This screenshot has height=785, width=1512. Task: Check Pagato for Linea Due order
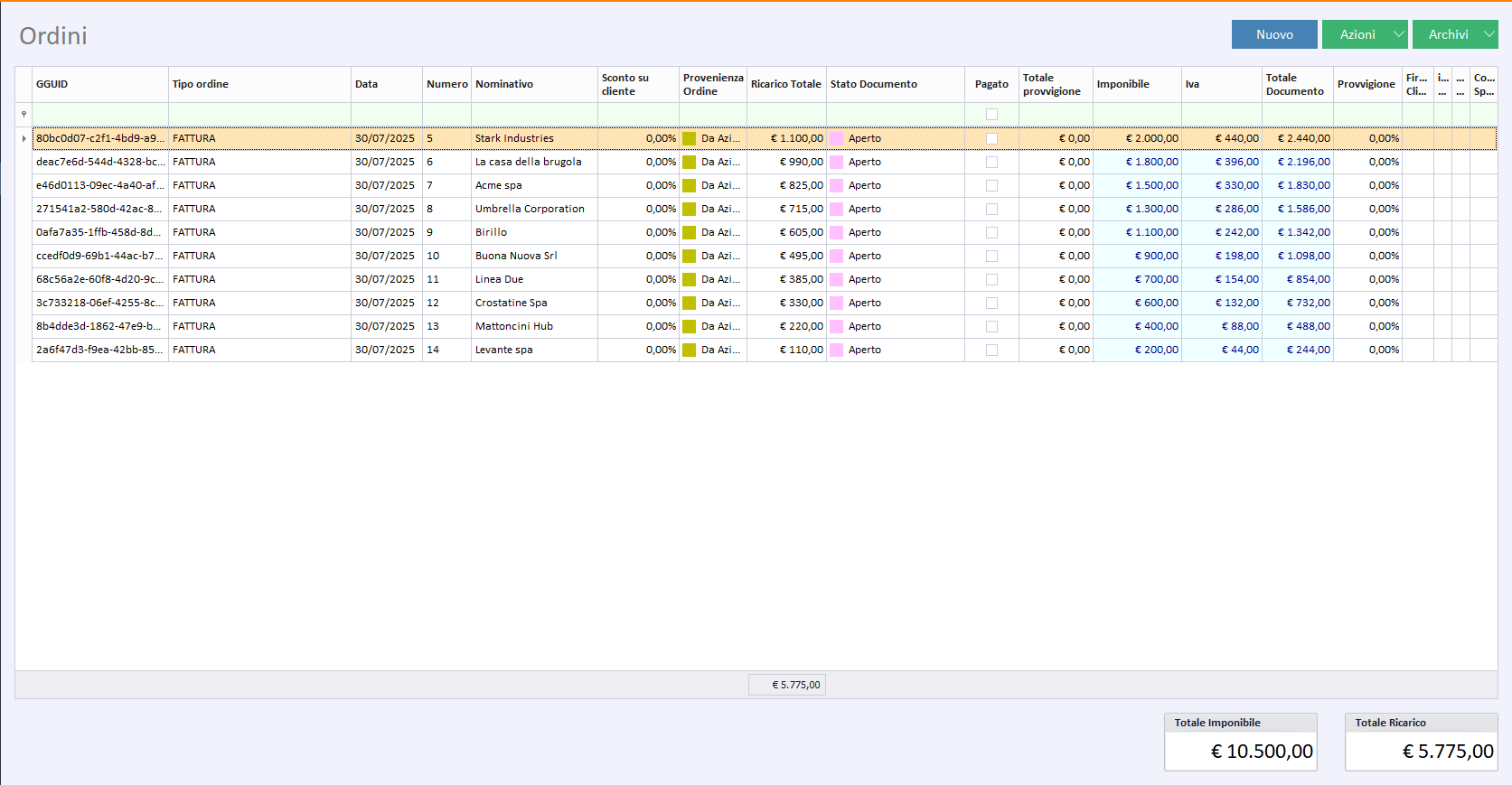coord(991,279)
